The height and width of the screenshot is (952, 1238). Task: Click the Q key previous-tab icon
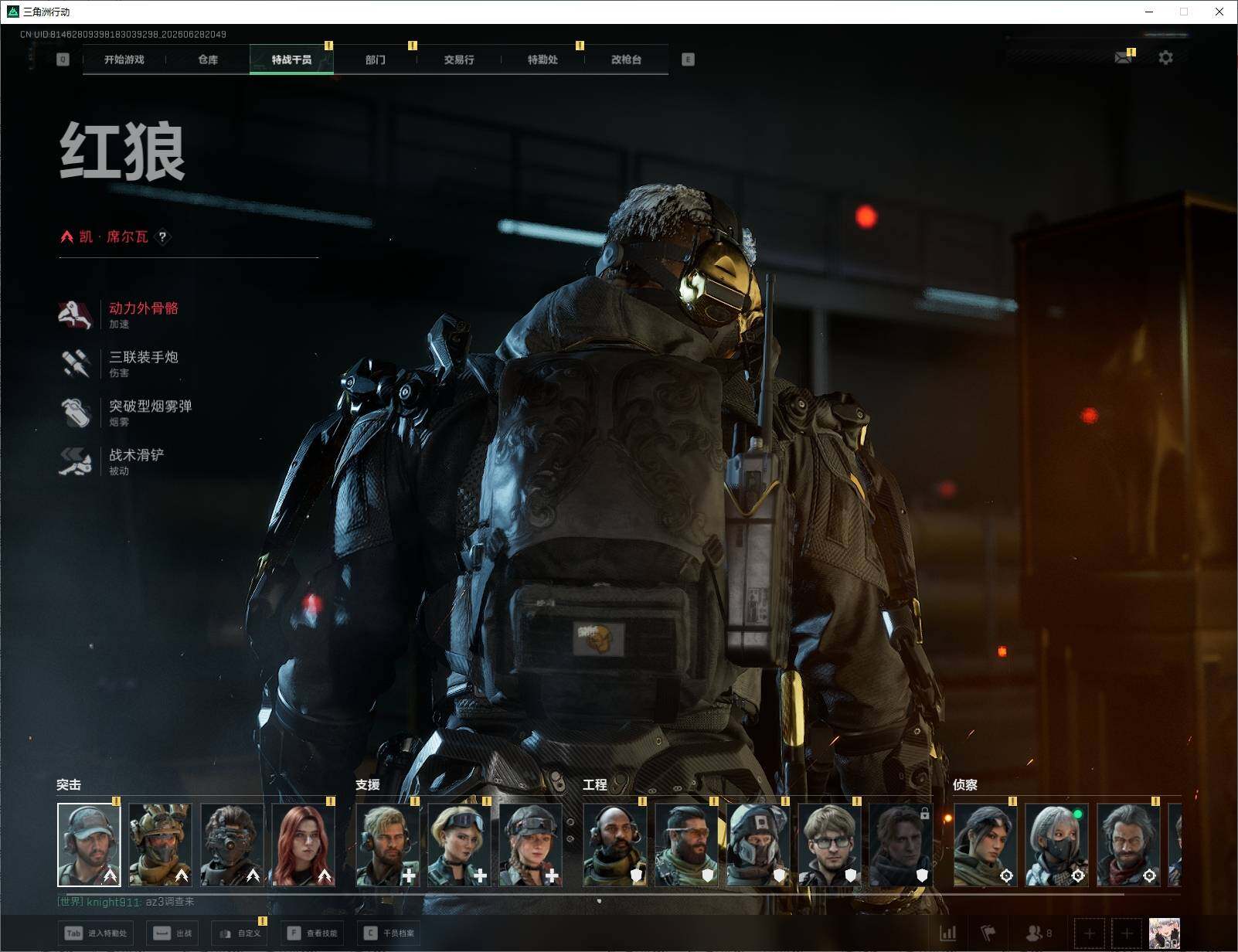coord(63,59)
